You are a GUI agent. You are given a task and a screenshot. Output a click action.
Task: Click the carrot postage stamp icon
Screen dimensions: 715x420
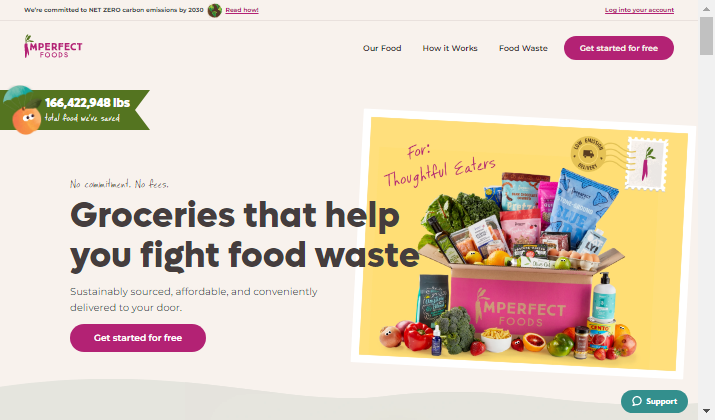pyautogui.click(x=648, y=164)
